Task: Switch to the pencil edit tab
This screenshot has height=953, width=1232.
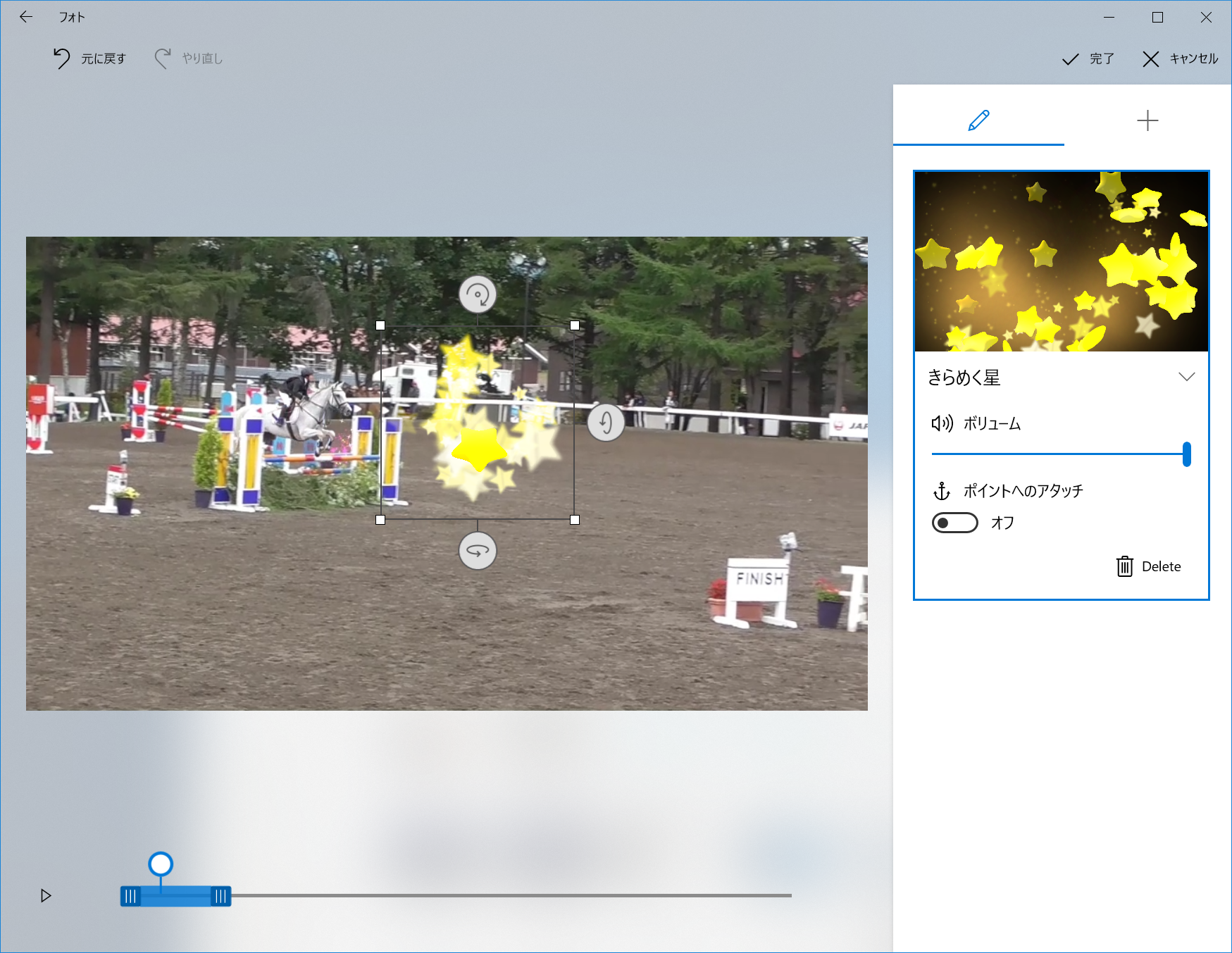Action: [x=978, y=120]
